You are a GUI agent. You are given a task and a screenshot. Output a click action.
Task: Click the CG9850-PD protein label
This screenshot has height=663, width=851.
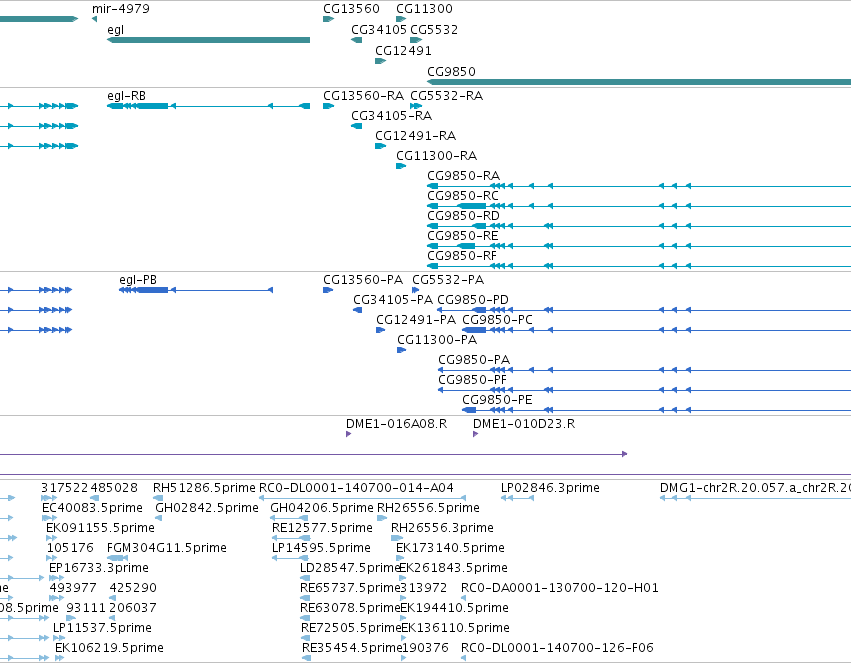[473, 301]
